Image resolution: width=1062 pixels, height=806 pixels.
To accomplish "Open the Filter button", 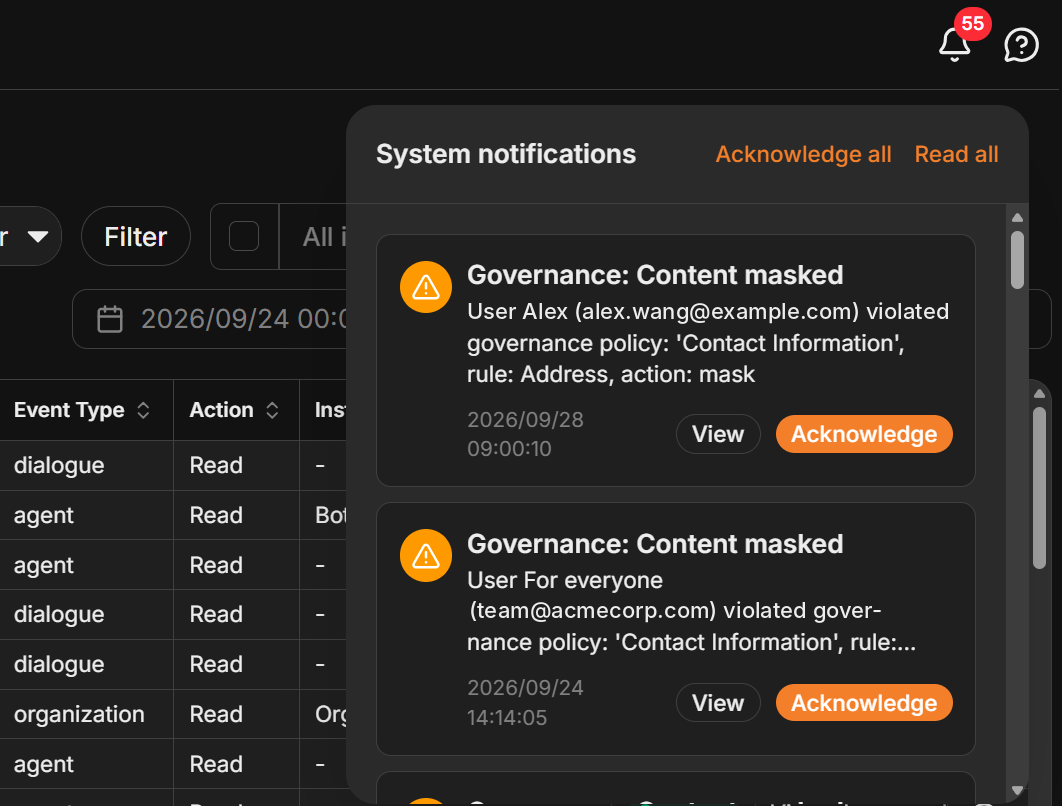I will [135, 236].
